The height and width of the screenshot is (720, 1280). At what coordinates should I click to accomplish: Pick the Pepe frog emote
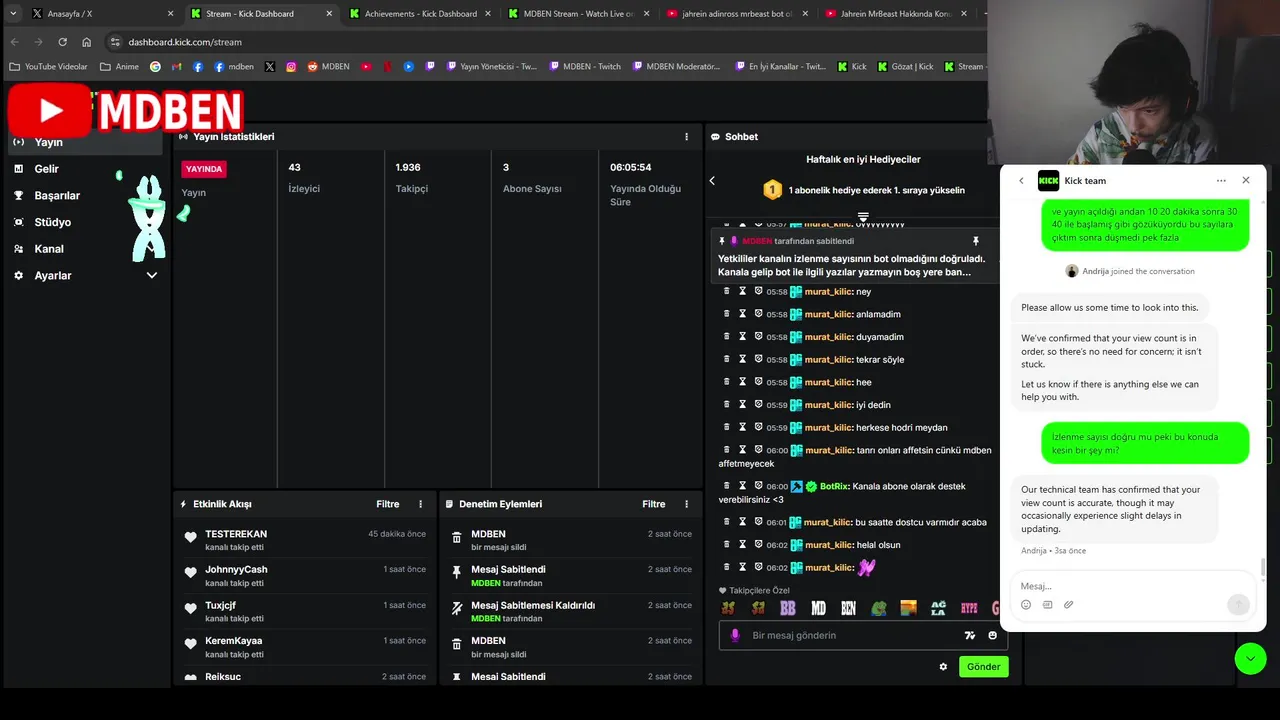[878, 608]
